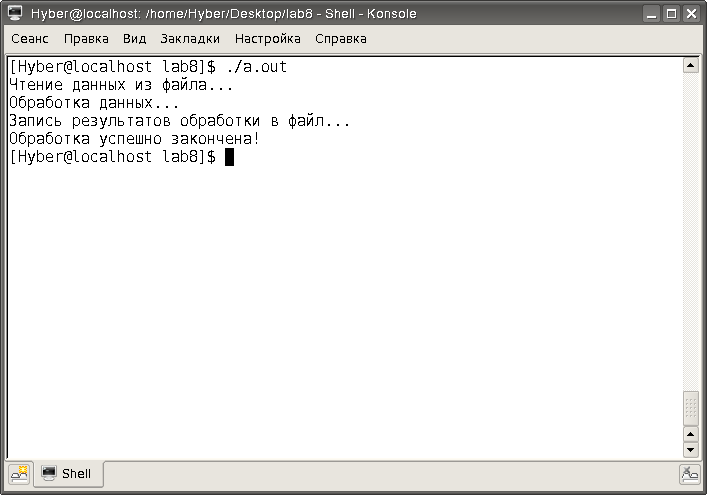Open the Правка menu

pyautogui.click(x=86, y=39)
